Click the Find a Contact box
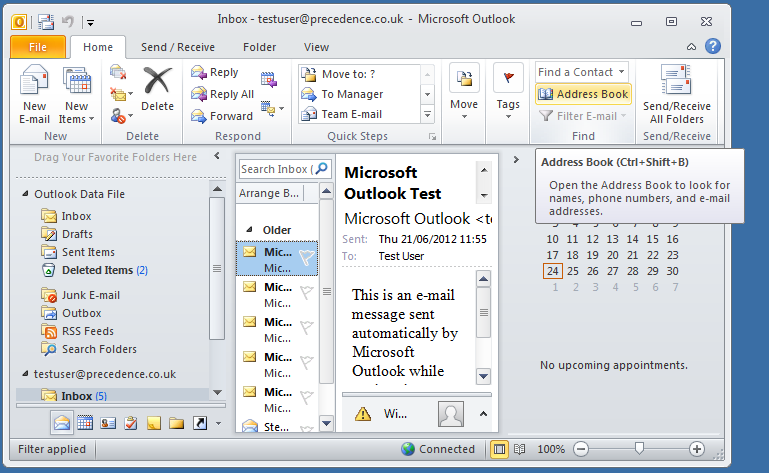769x473 pixels. (x=582, y=72)
